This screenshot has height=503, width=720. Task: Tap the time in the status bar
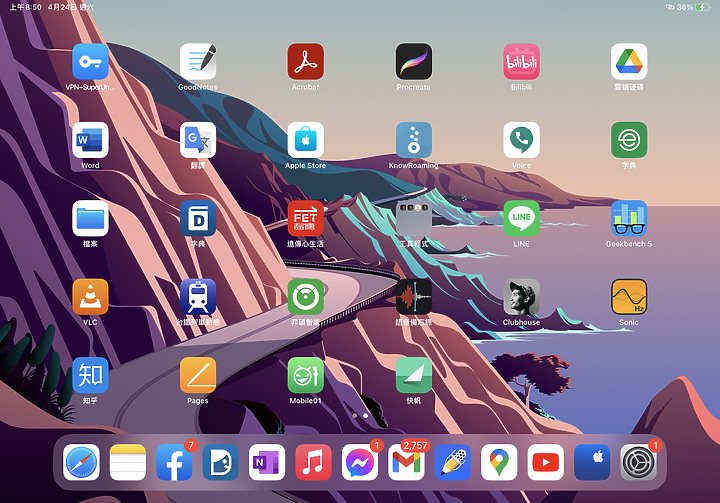pos(25,7)
